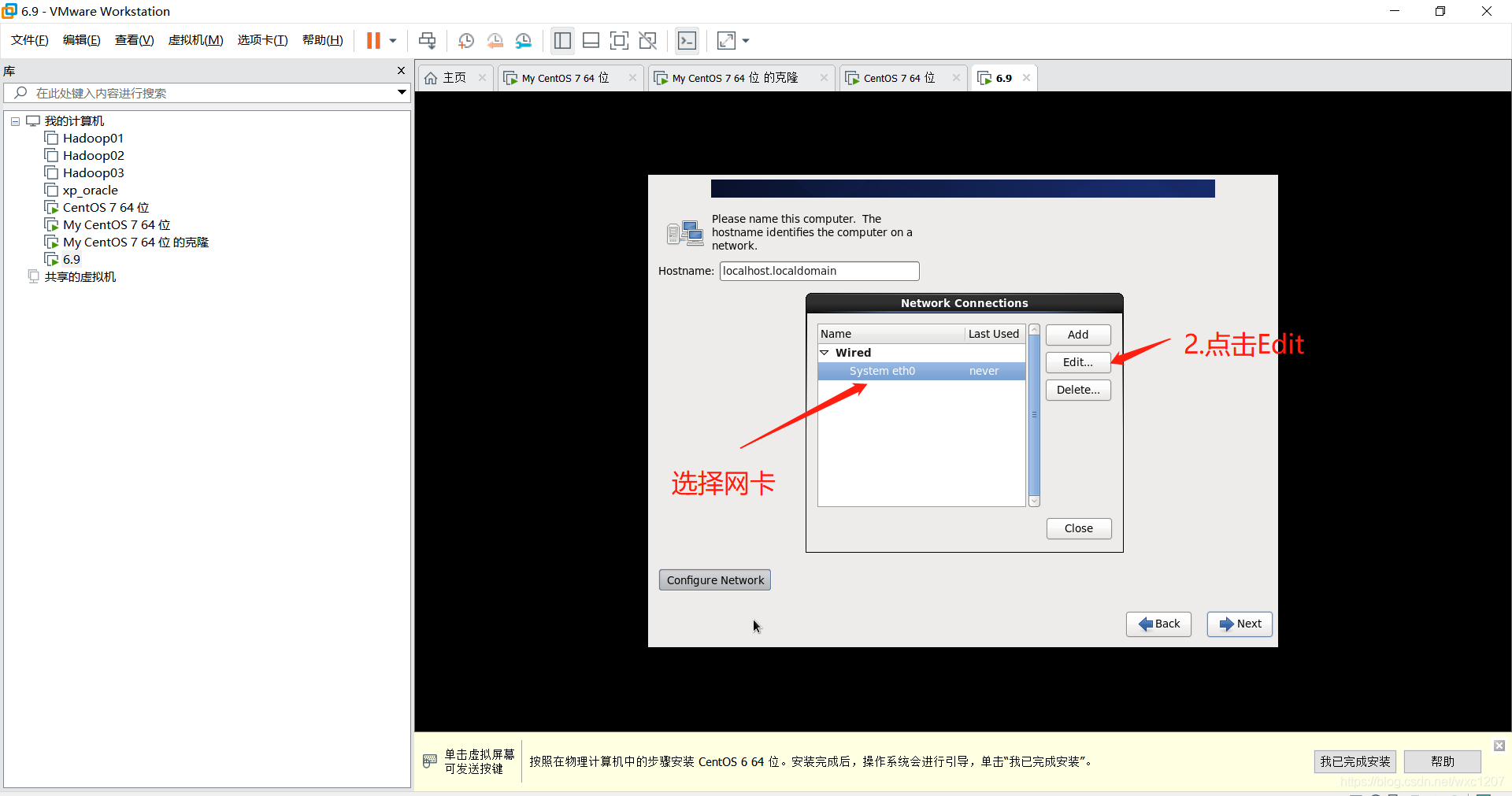The height and width of the screenshot is (796, 1512).
Task: Click the scrollbar up arrow in connections list
Action: [1035, 330]
